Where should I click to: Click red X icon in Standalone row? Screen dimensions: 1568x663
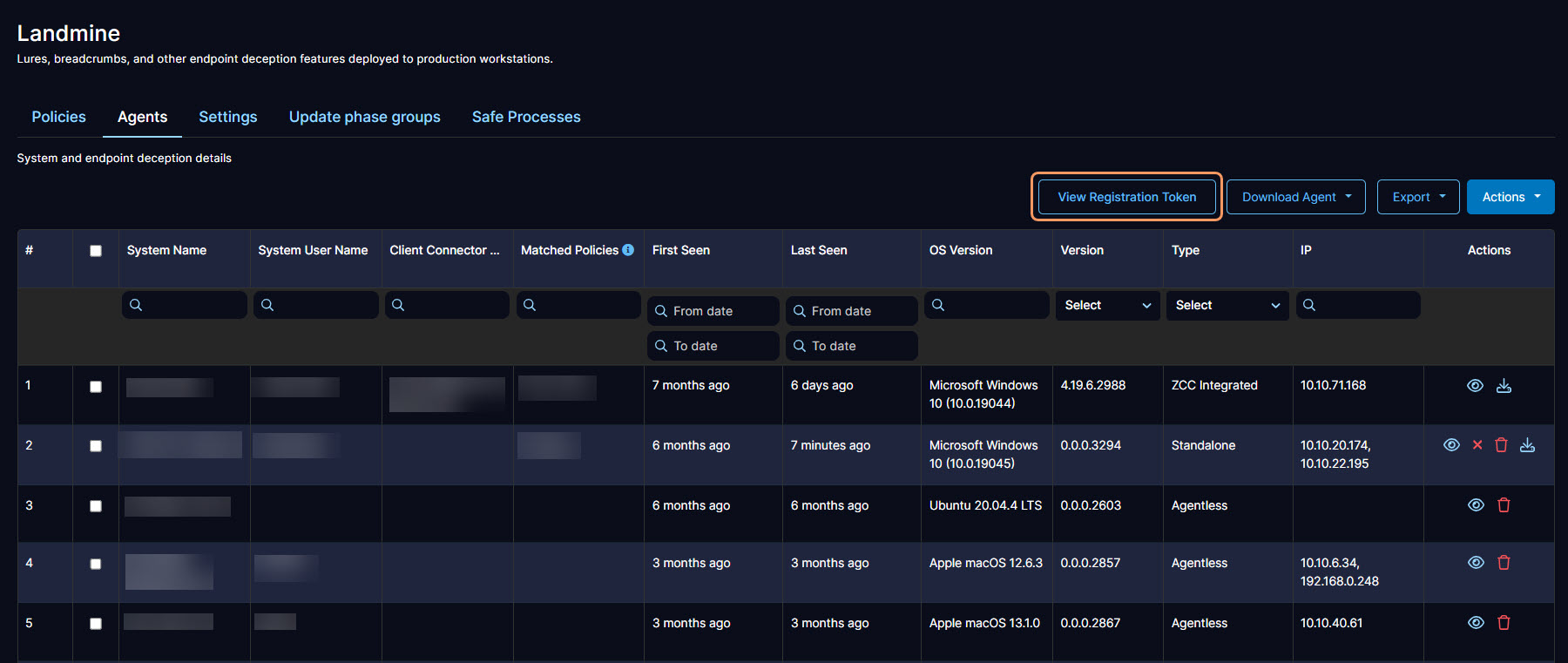tap(1477, 445)
